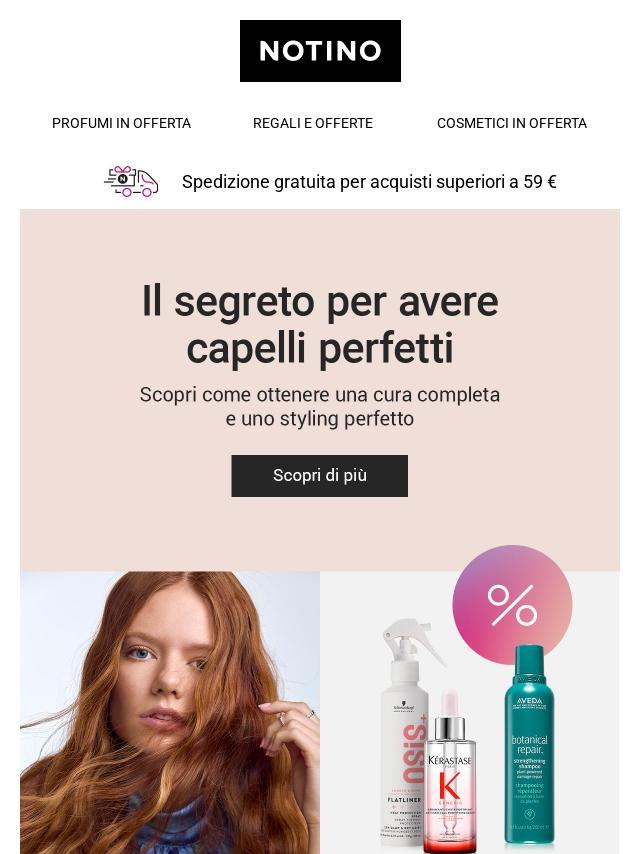Click the subtitle about cura completa
Image resolution: width=640 pixels, height=854 pixels.
(x=320, y=406)
